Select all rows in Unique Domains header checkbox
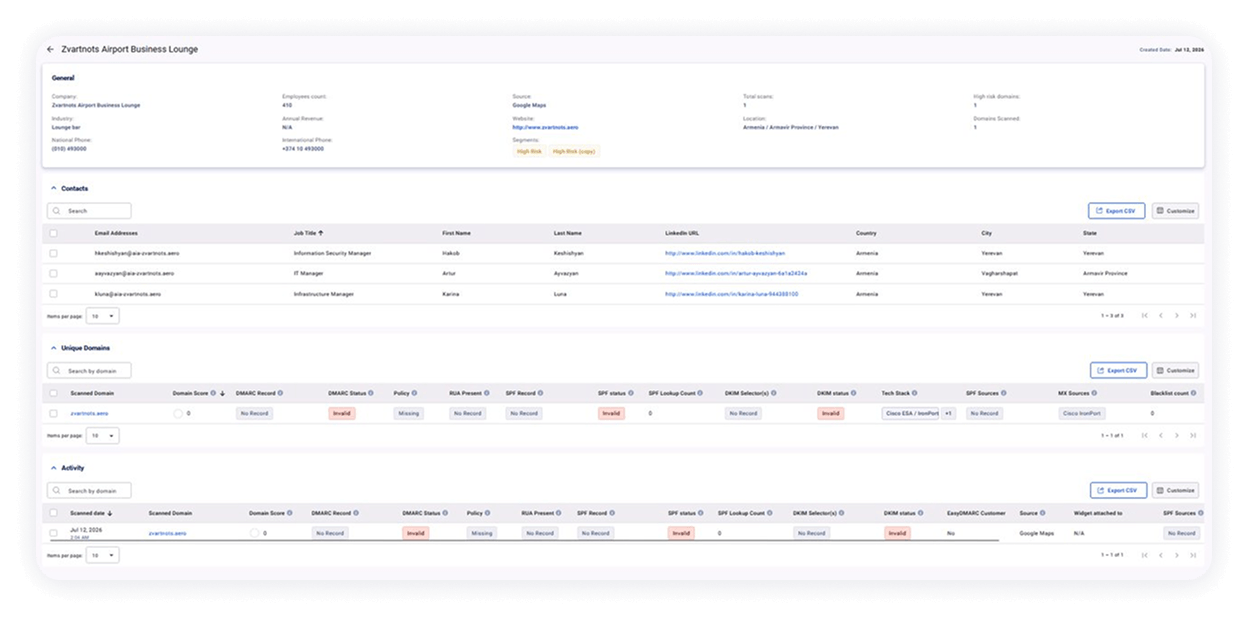The image size is (1248, 620). pyautogui.click(x=54, y=393)
